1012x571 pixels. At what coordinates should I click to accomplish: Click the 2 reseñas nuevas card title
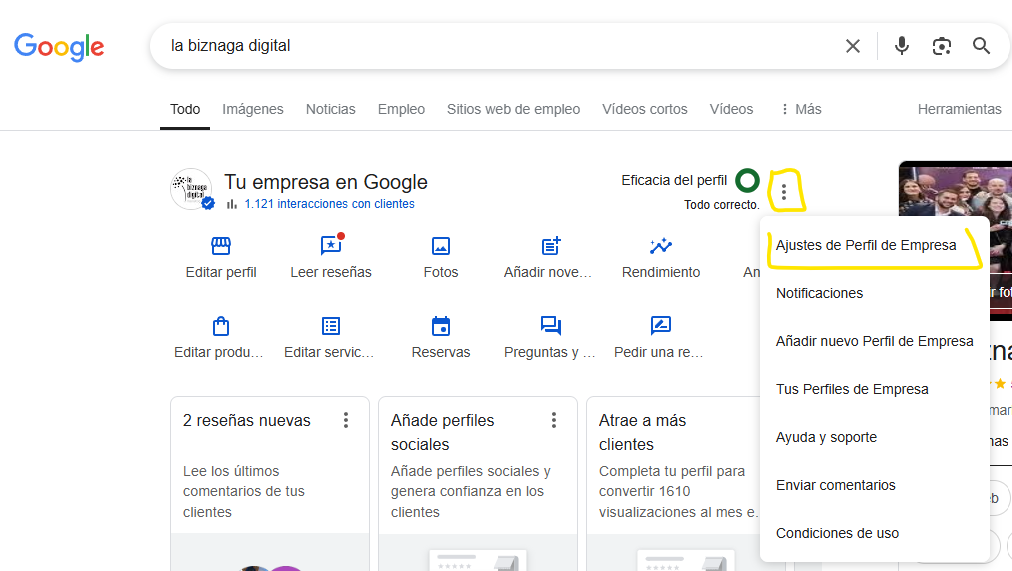[247, 421]
